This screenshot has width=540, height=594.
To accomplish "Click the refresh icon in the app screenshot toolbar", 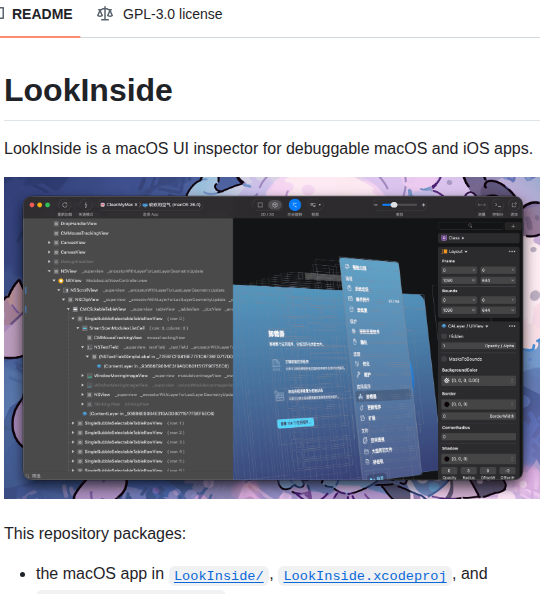I will (x=65, y=205).
